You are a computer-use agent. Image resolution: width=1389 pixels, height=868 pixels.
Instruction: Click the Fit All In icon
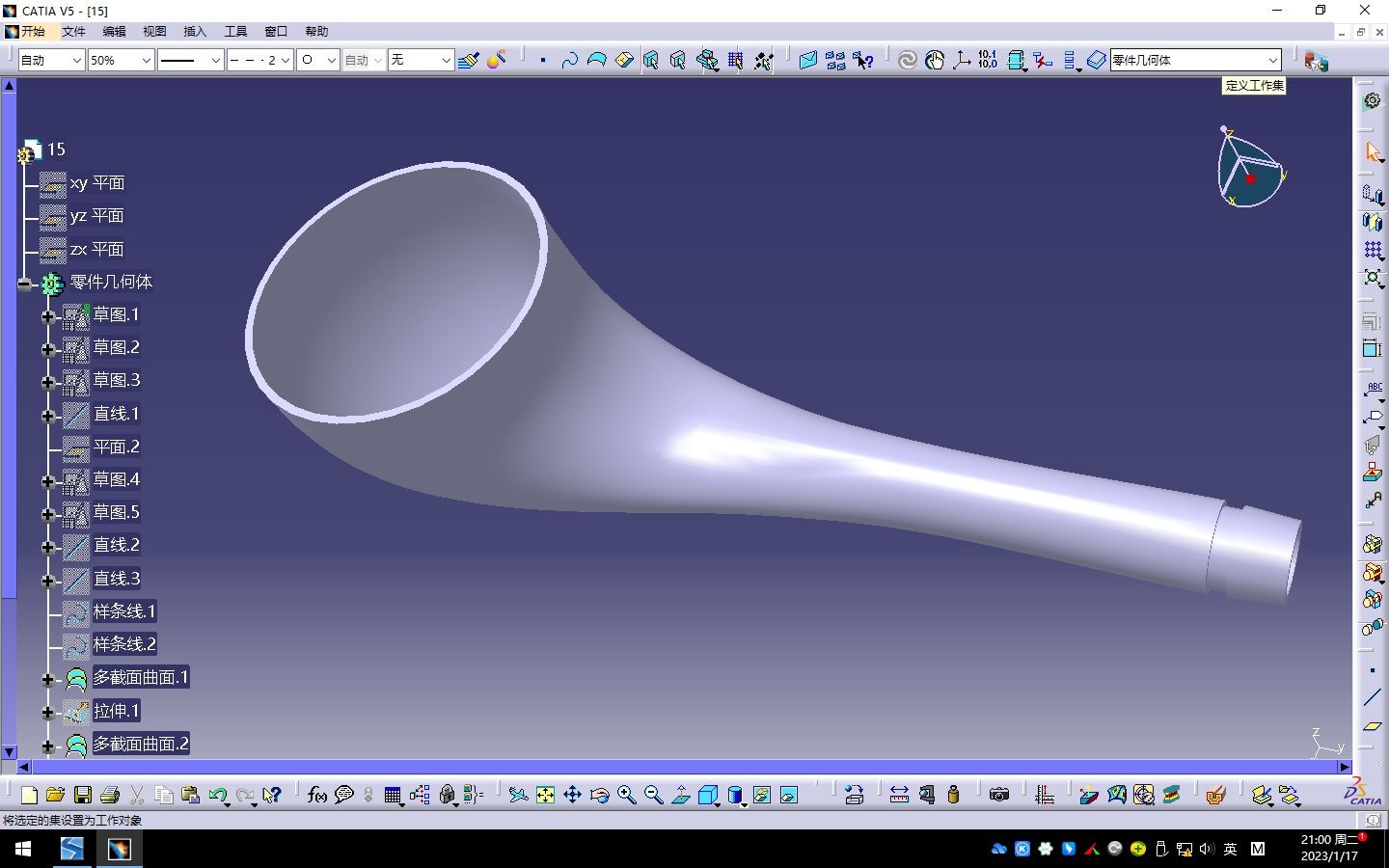546,795
